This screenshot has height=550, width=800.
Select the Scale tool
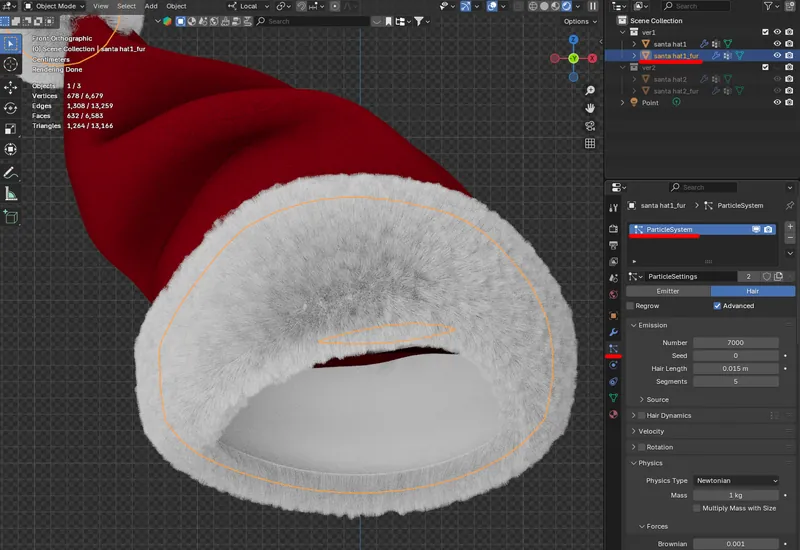(11, 129)
